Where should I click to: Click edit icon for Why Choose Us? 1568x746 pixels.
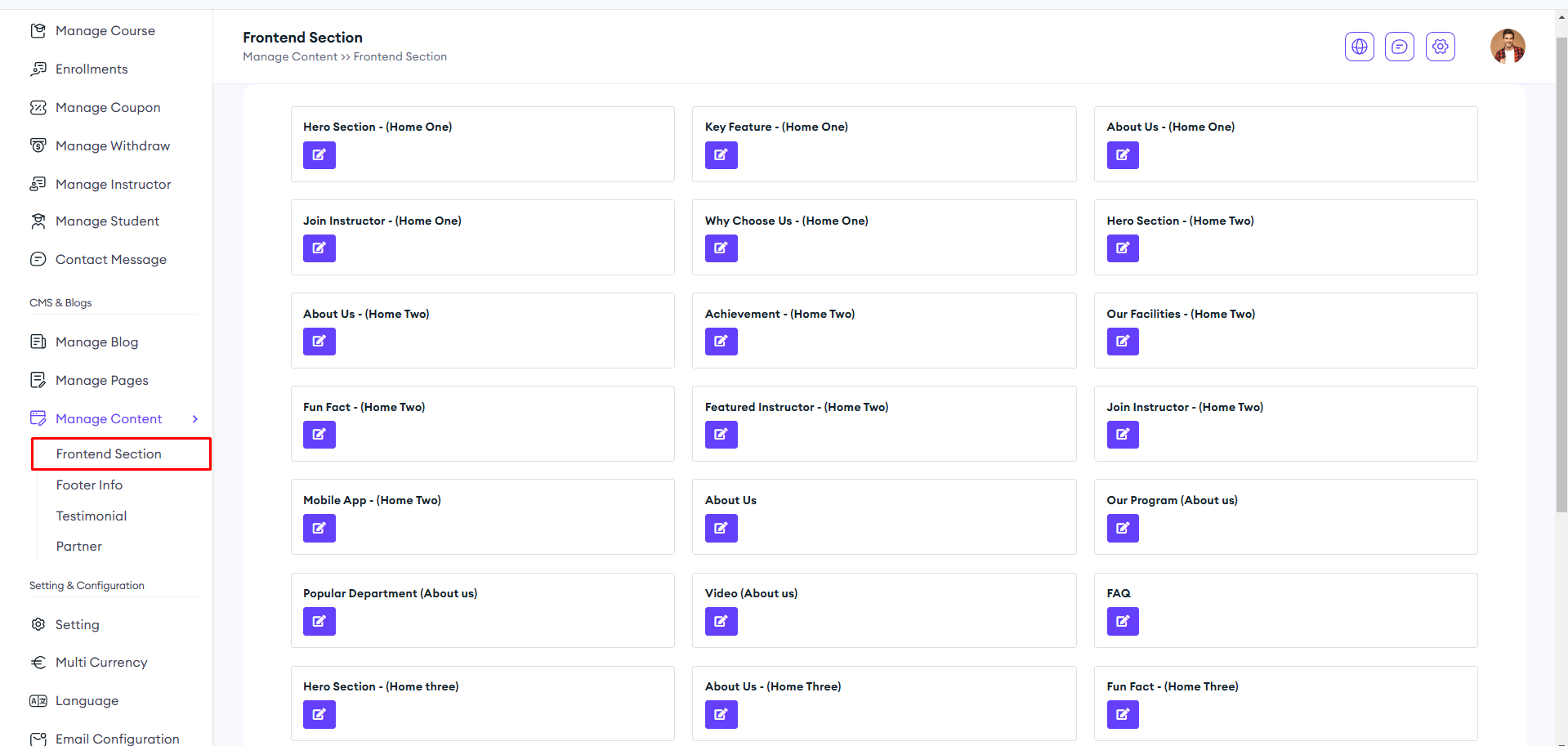click(721, 248)
